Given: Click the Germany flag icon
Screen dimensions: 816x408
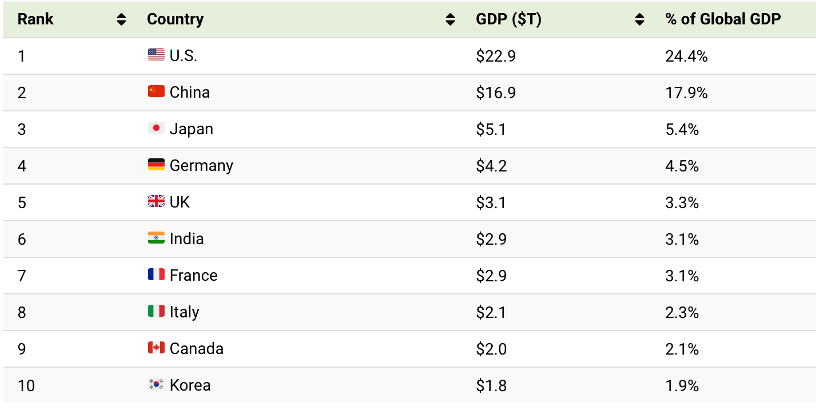Looking at the screenshot, I should click(x=156, y=165).
